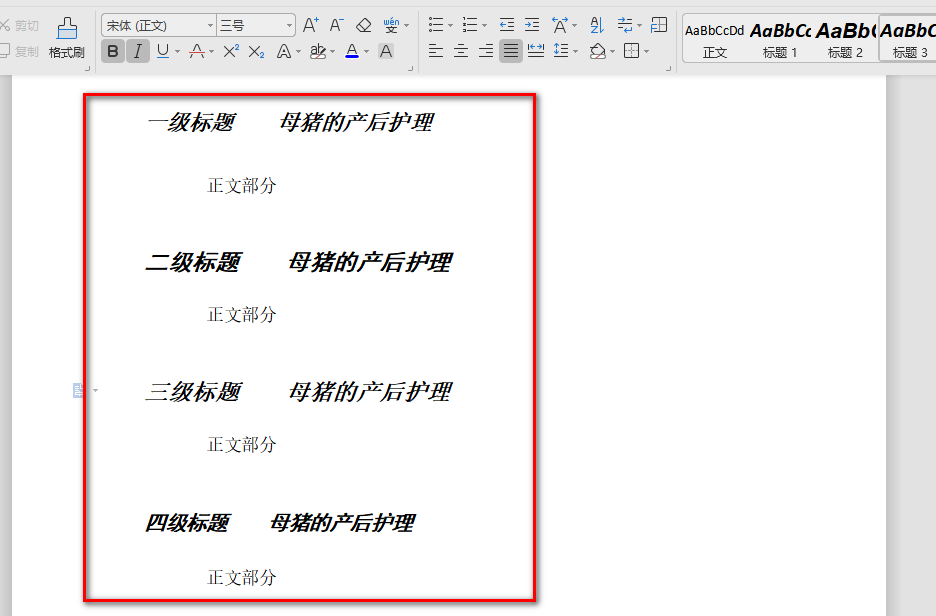Open the paragraph settings dialog launcher
Screen dimensions: 936x616
(668, 69)
